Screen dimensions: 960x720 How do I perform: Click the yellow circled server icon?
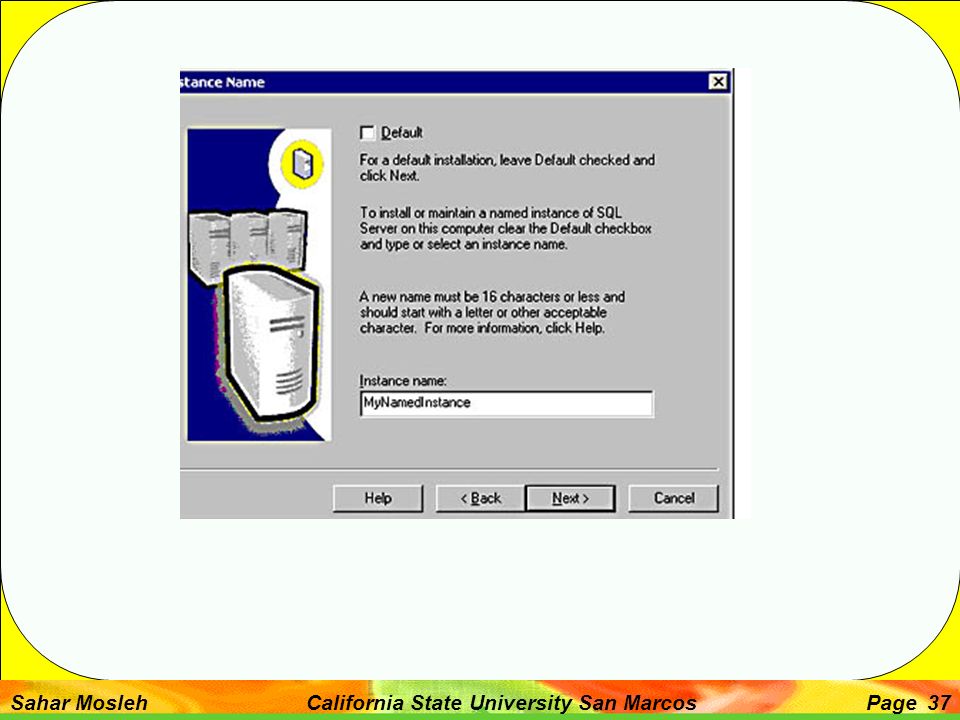pos(302,164)
